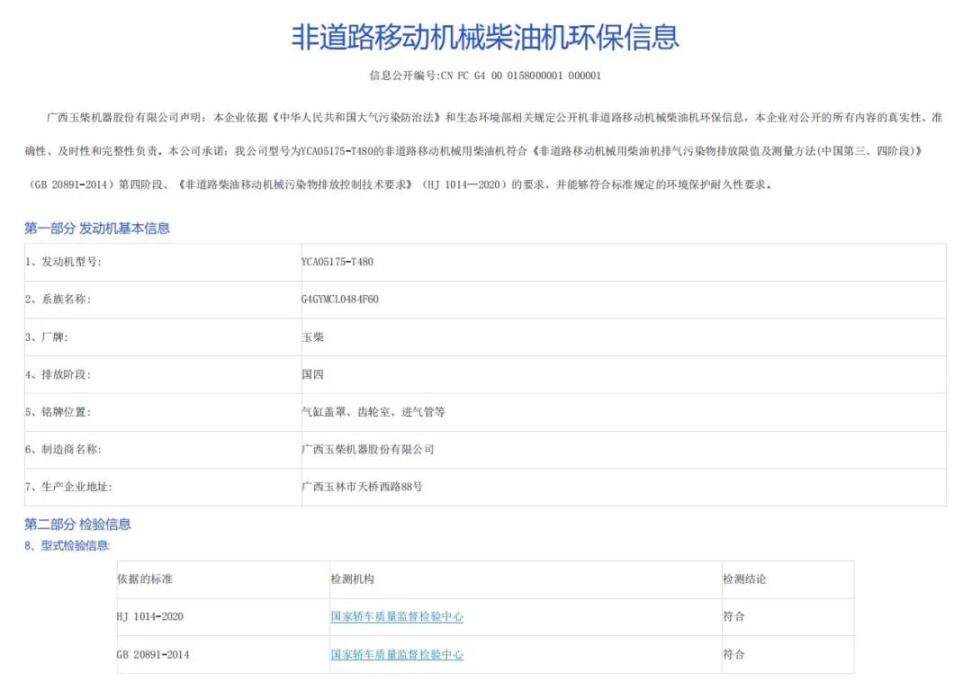Select the HJ 1014-2020 standard cell

[x=150, y=617]
